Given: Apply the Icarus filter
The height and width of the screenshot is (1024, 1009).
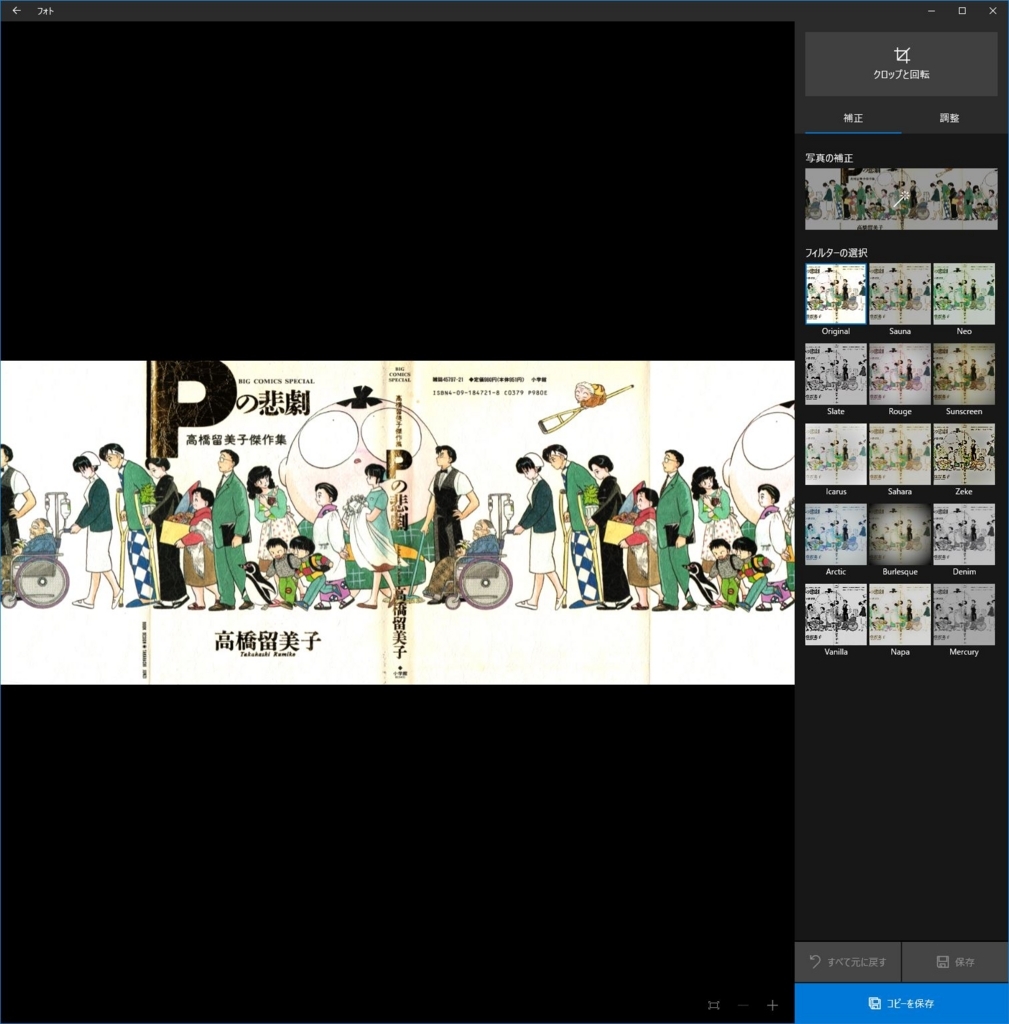Looking at the screenshot, I should pos(836,454).
